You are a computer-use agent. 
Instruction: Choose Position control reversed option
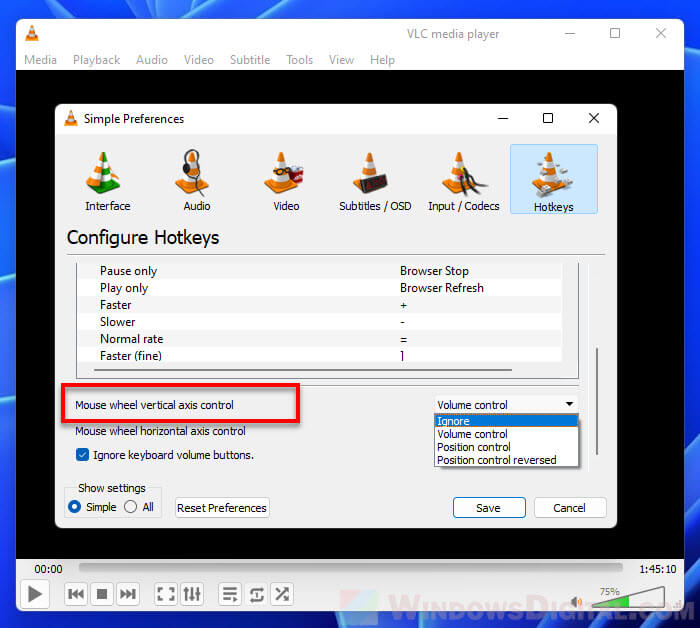(x=506, y=460)
